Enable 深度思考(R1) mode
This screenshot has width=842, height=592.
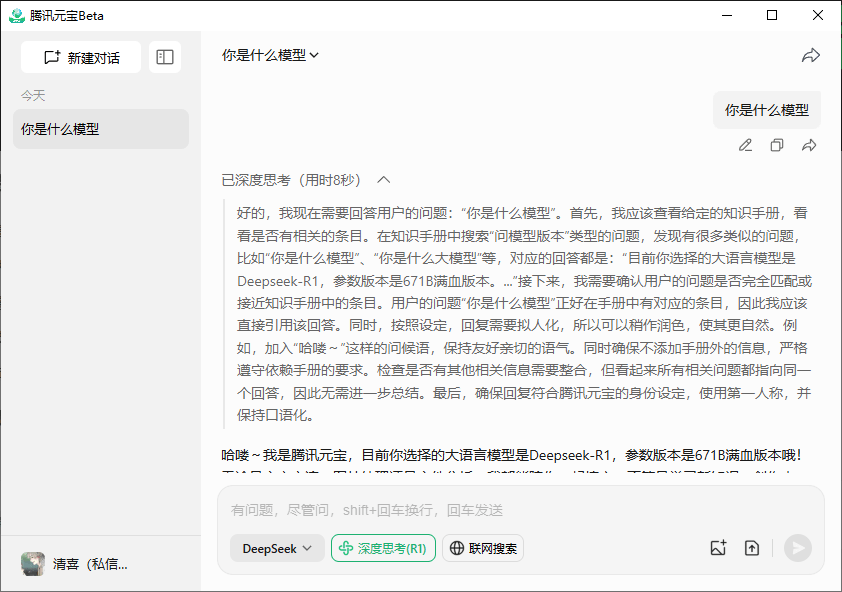[x=383, y=548]
